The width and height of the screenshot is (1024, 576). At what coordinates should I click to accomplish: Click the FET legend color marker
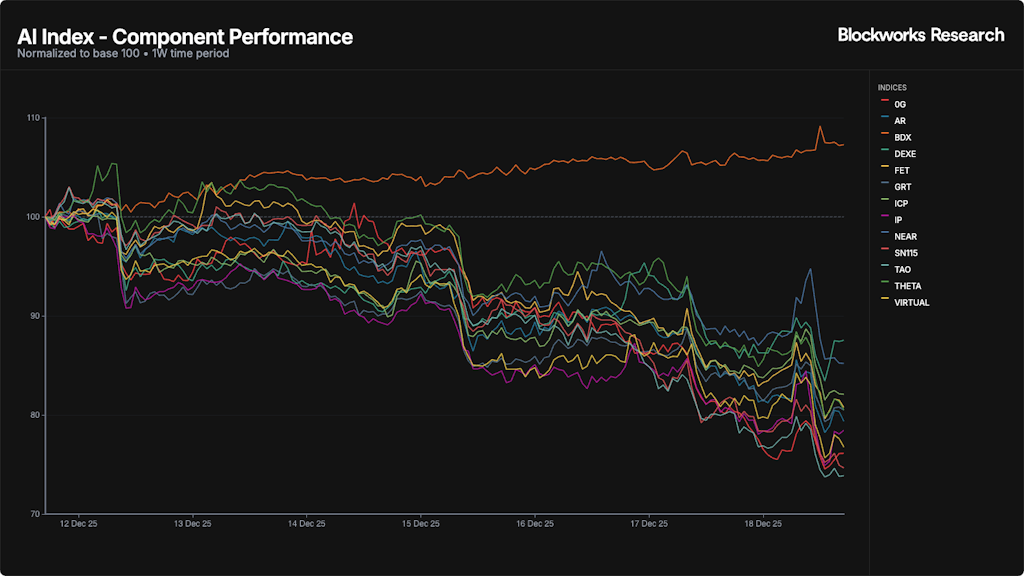click(x=883, y=170)
